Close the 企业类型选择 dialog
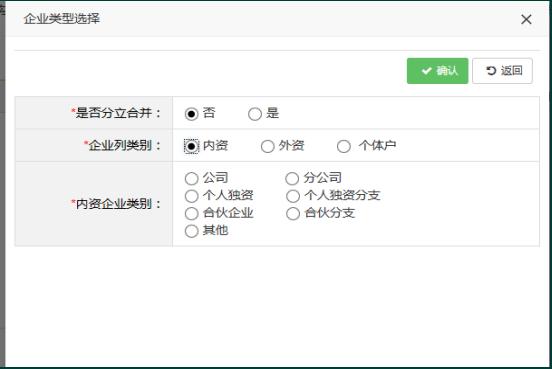This screenshot has height=369, width=552. tap(526, 19)
